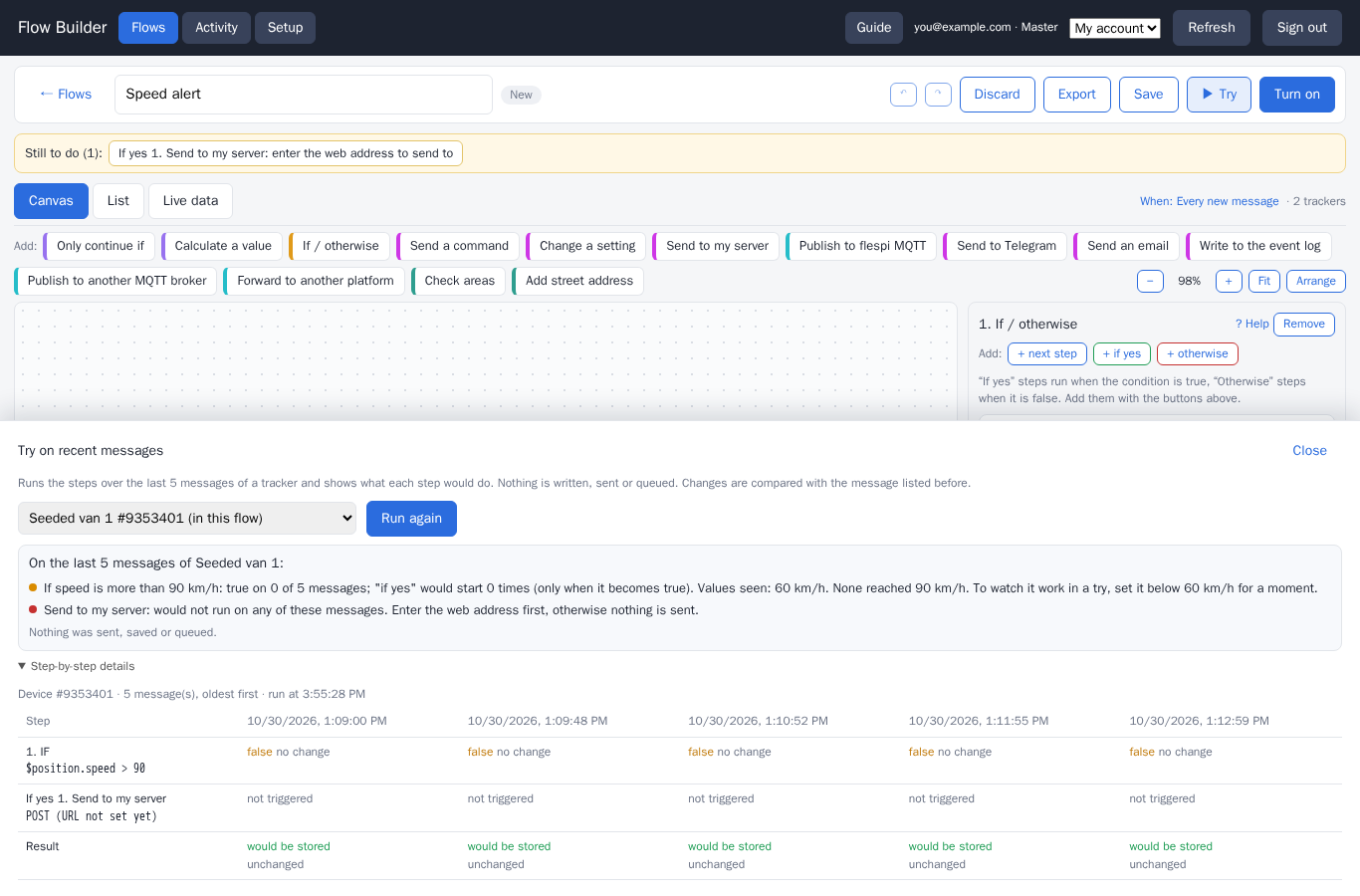Add a 'Send to Telegram' step

coord(1006,246)
